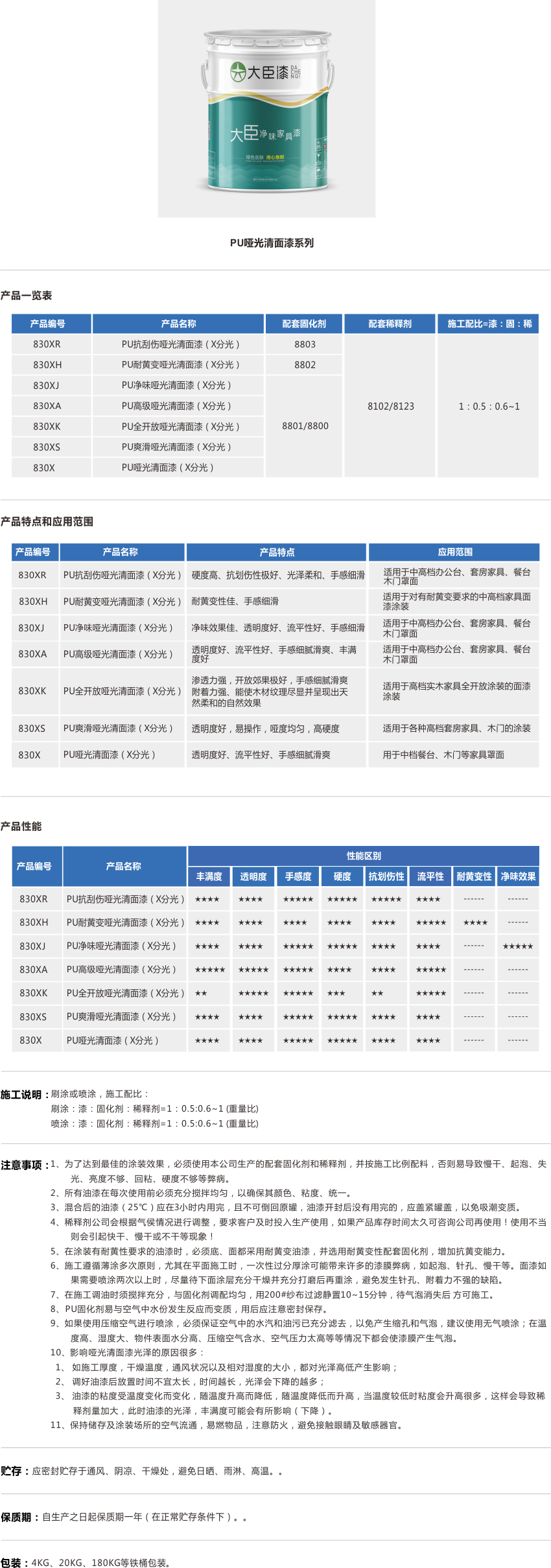Click the PU哑光清面漆系列 product title
551x1568 pixels.
click(x=272, y=243)
